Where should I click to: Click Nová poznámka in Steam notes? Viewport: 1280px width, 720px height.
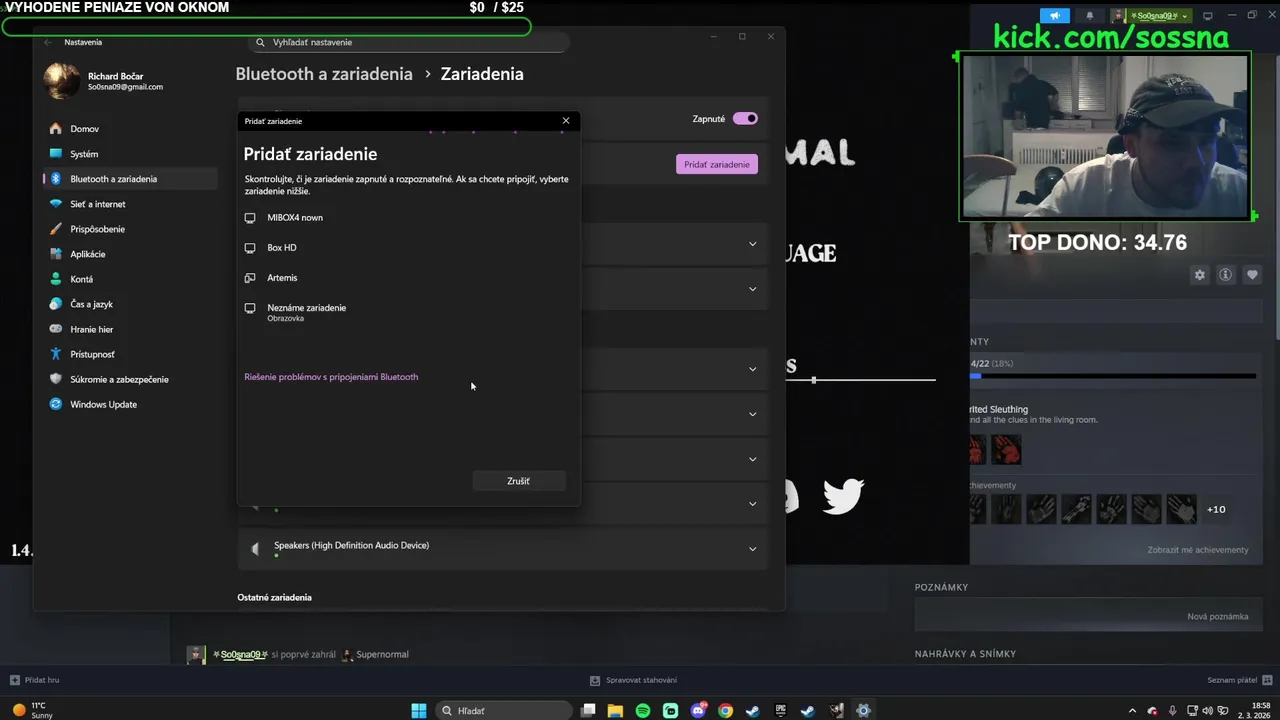1217,616
